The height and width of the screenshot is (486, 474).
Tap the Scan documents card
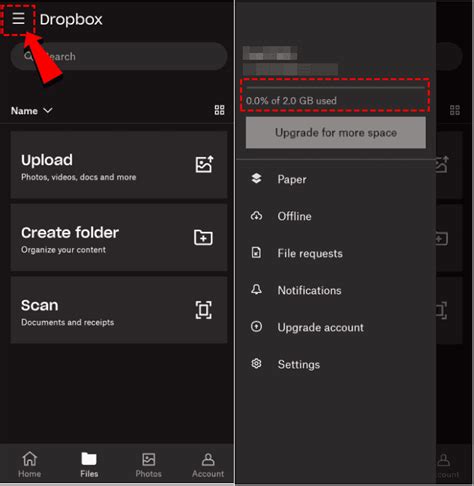119,310
